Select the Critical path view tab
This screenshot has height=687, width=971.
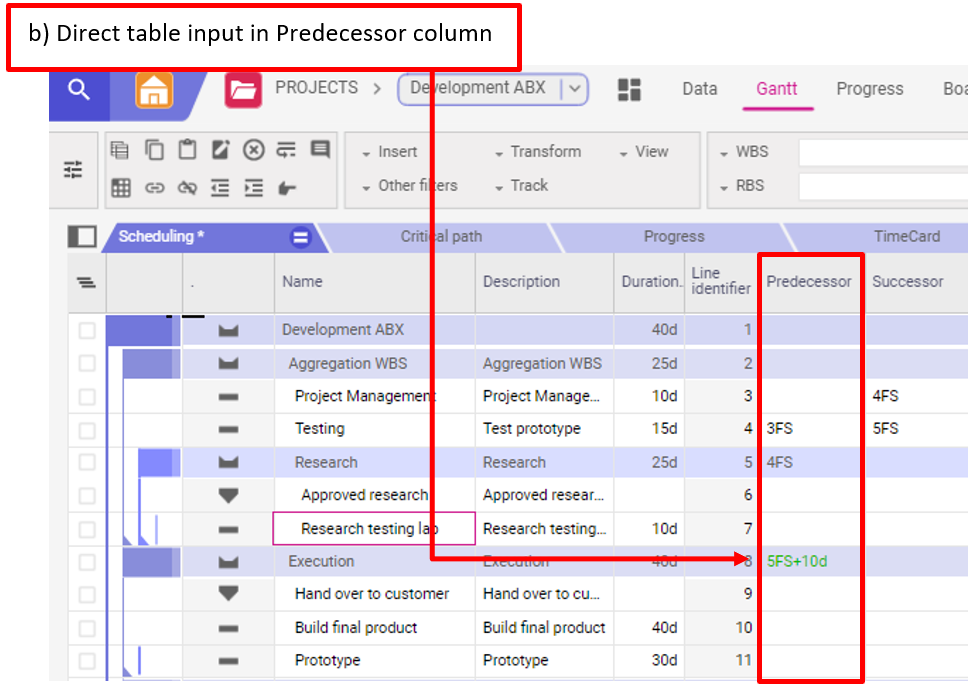coord(441,237)
